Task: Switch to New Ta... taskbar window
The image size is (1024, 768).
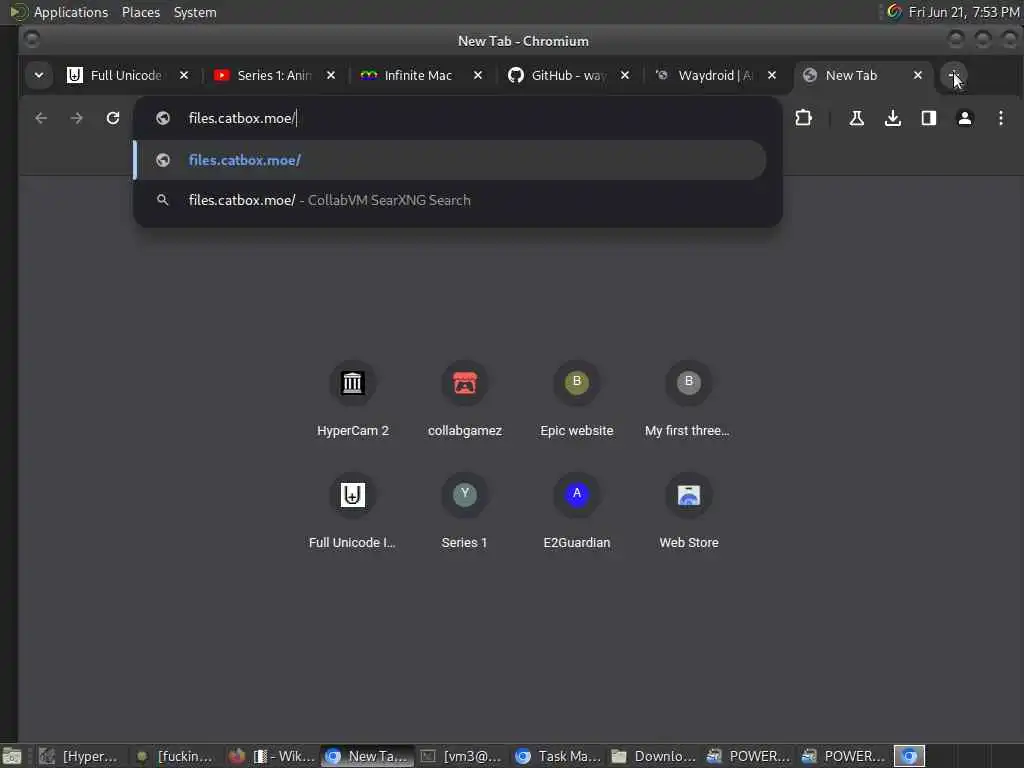Action: 367,756
